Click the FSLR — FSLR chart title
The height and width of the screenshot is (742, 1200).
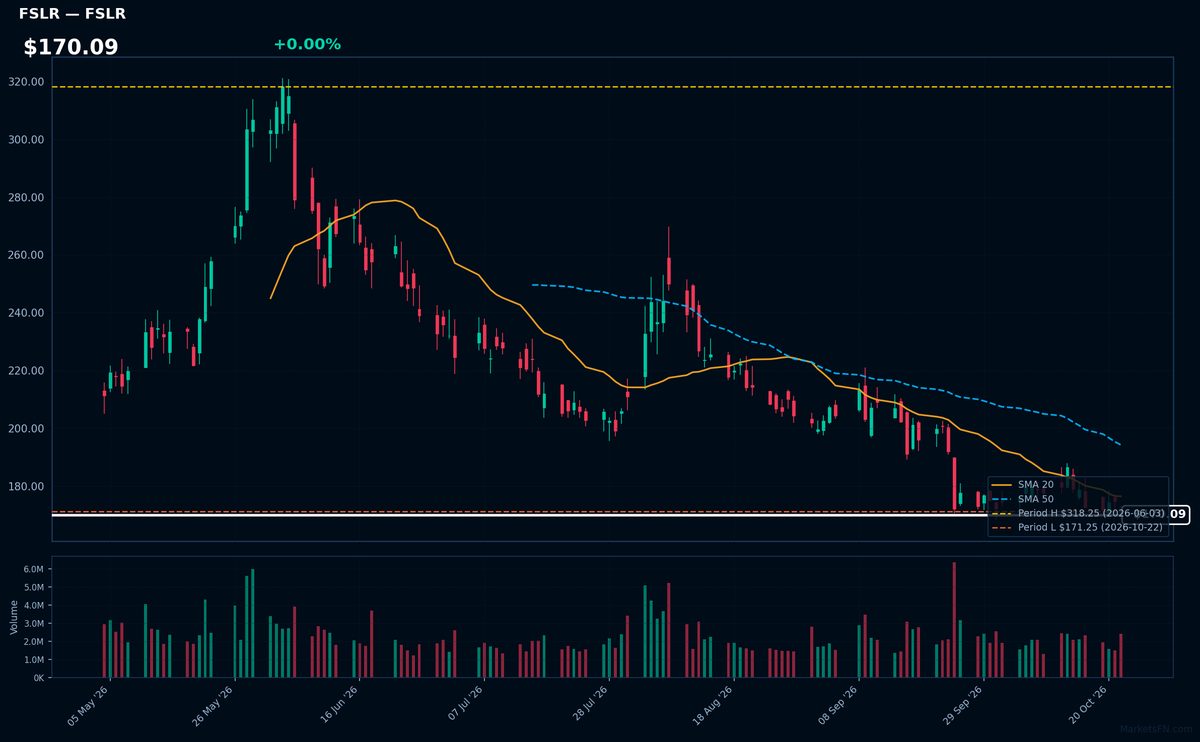click(x=72, y=14)
